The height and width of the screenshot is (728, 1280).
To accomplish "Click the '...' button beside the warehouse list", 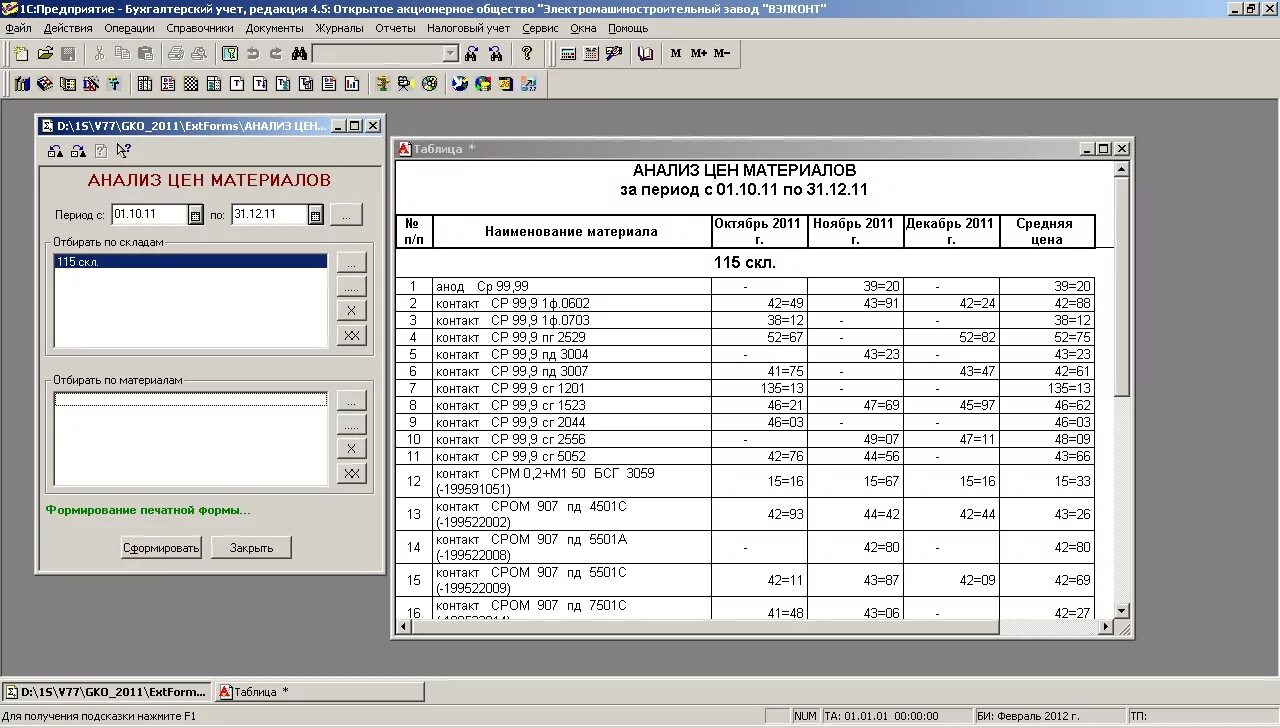I will tap(351, 263).
